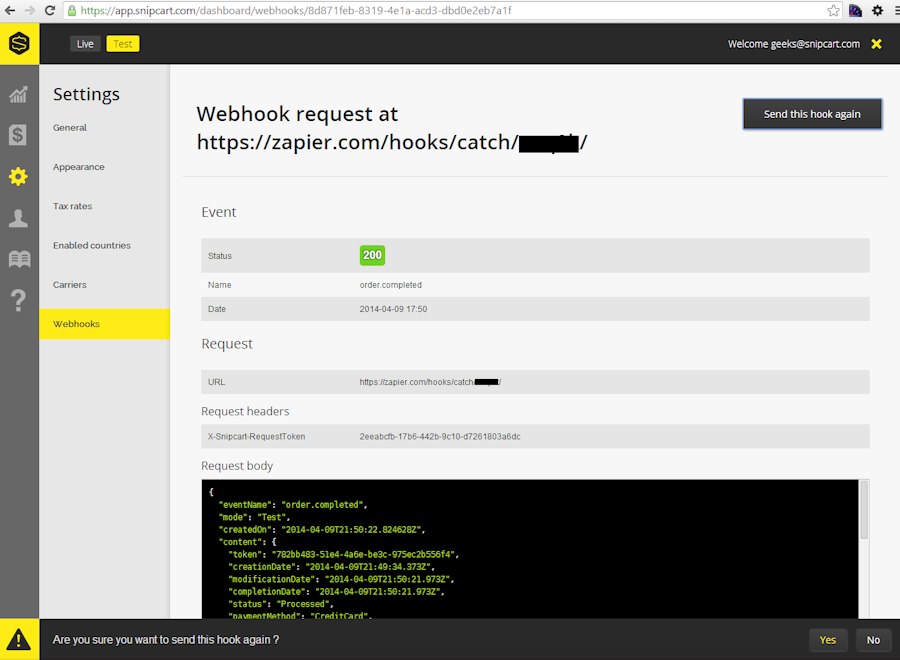Click the yellow X logout icon
This screenshot has height=660, width=900.
[876, 44]
